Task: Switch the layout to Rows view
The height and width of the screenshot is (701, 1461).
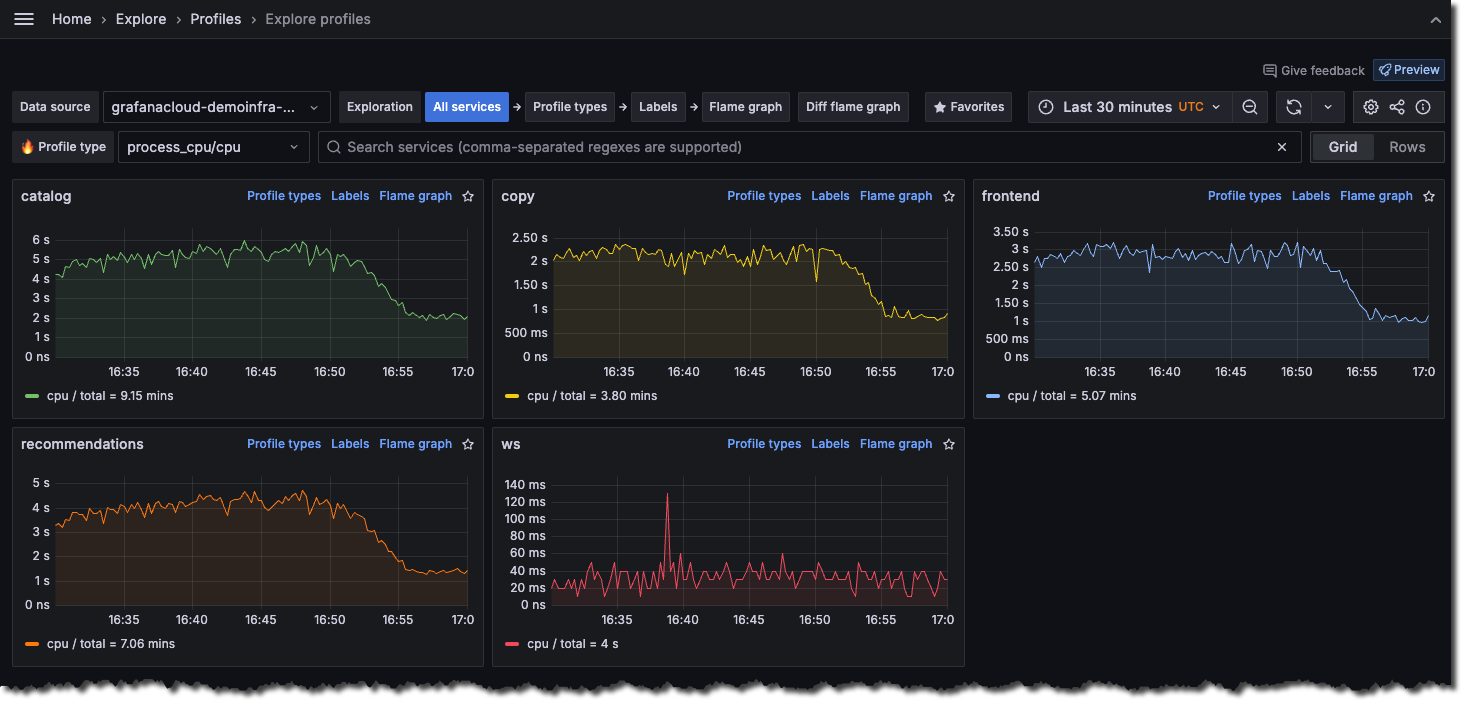Action: [x=1407, y=147]
